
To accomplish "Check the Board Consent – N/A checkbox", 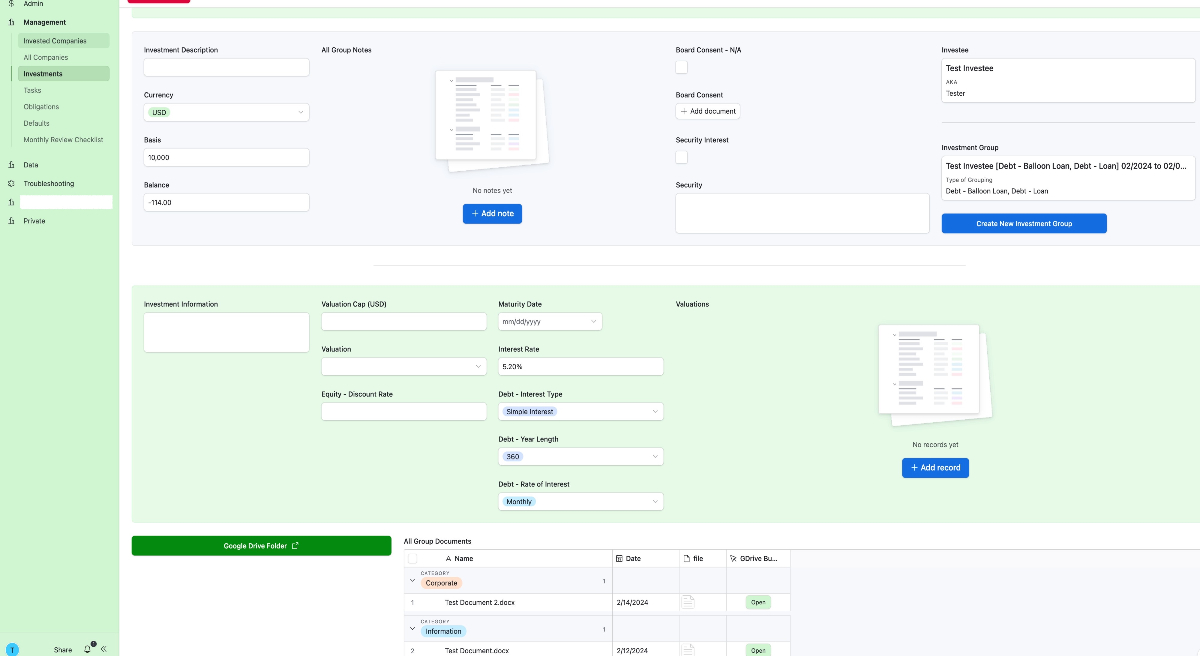I will point(681,66).
